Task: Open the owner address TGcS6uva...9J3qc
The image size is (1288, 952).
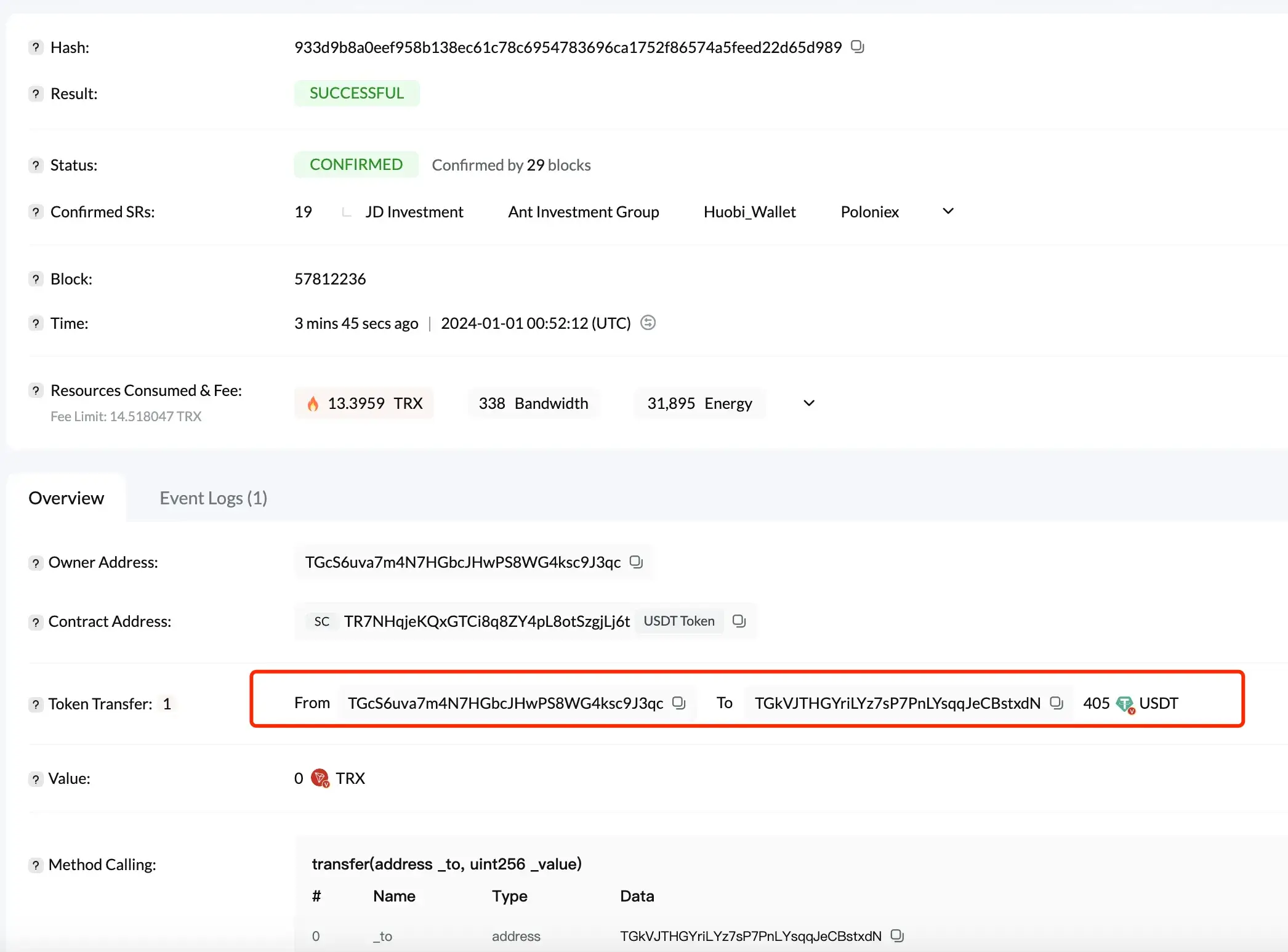Action: click(x=462, y=562)
